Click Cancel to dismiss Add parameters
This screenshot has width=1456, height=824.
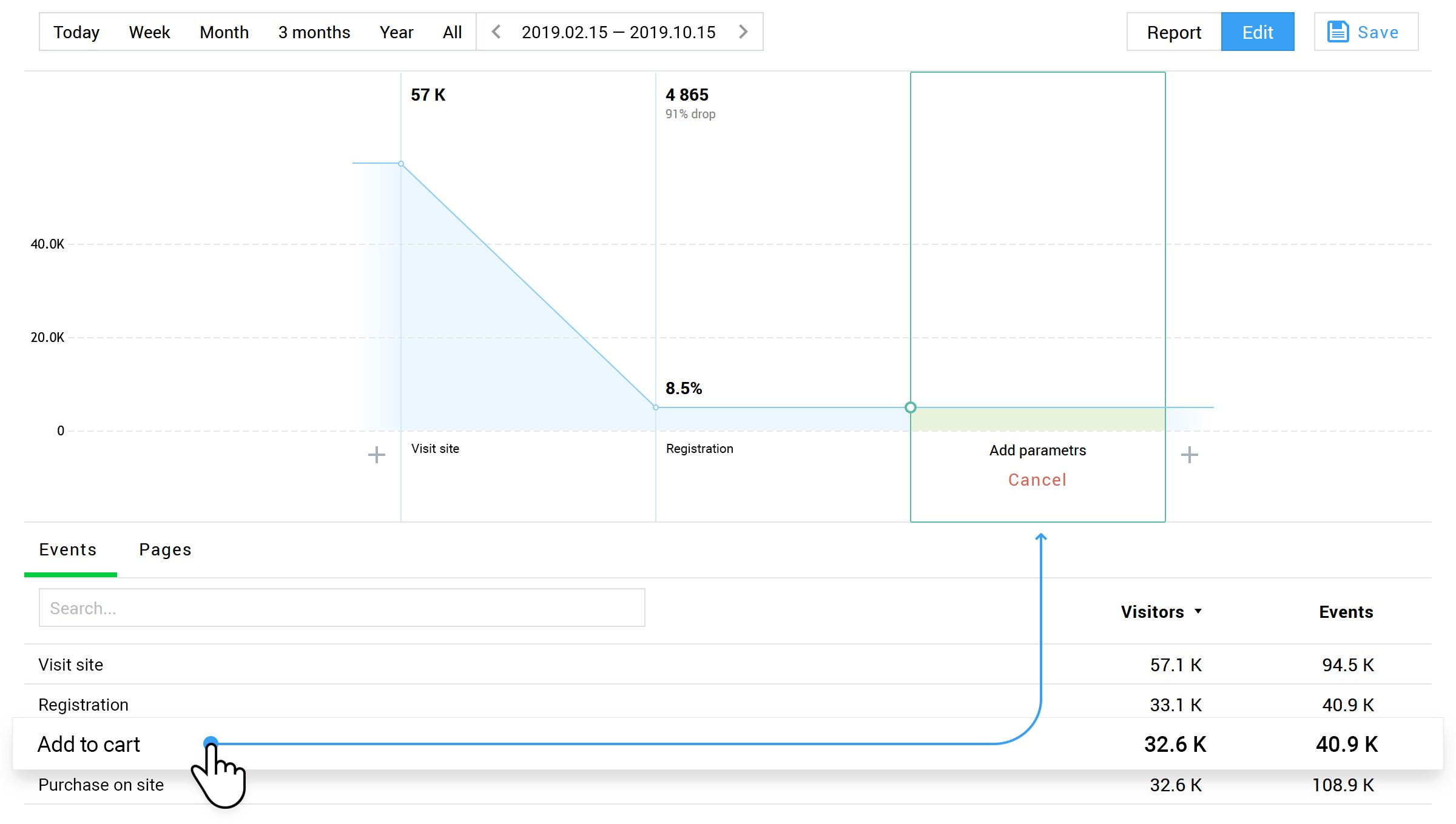[1037, 479]
